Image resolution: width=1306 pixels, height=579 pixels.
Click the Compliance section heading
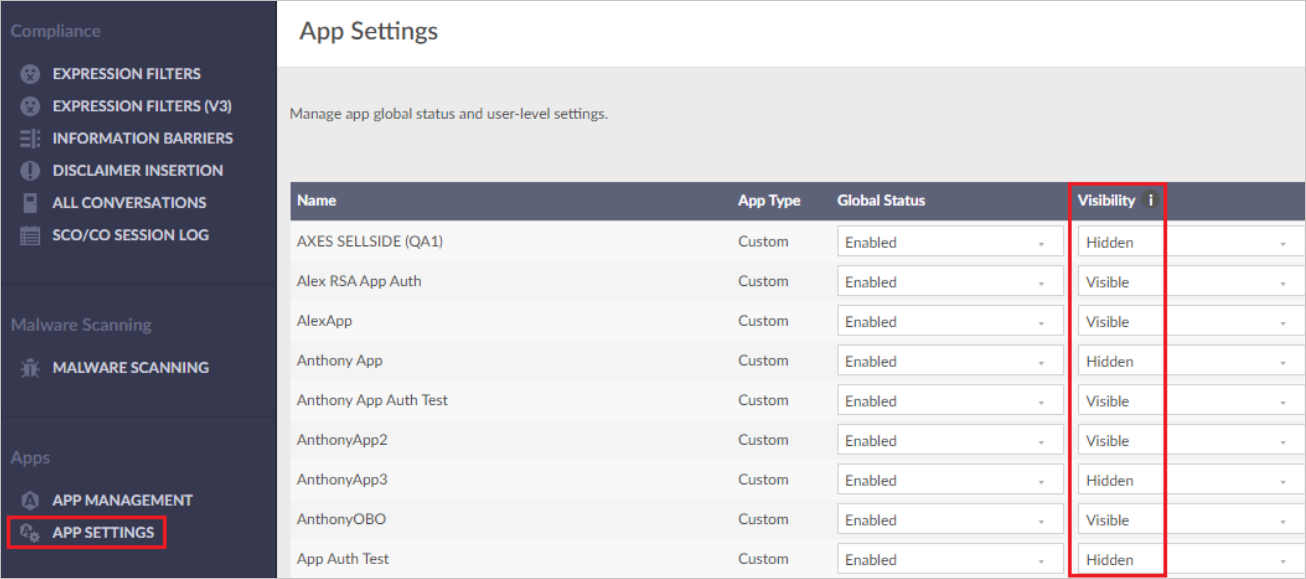click(55, 31)
